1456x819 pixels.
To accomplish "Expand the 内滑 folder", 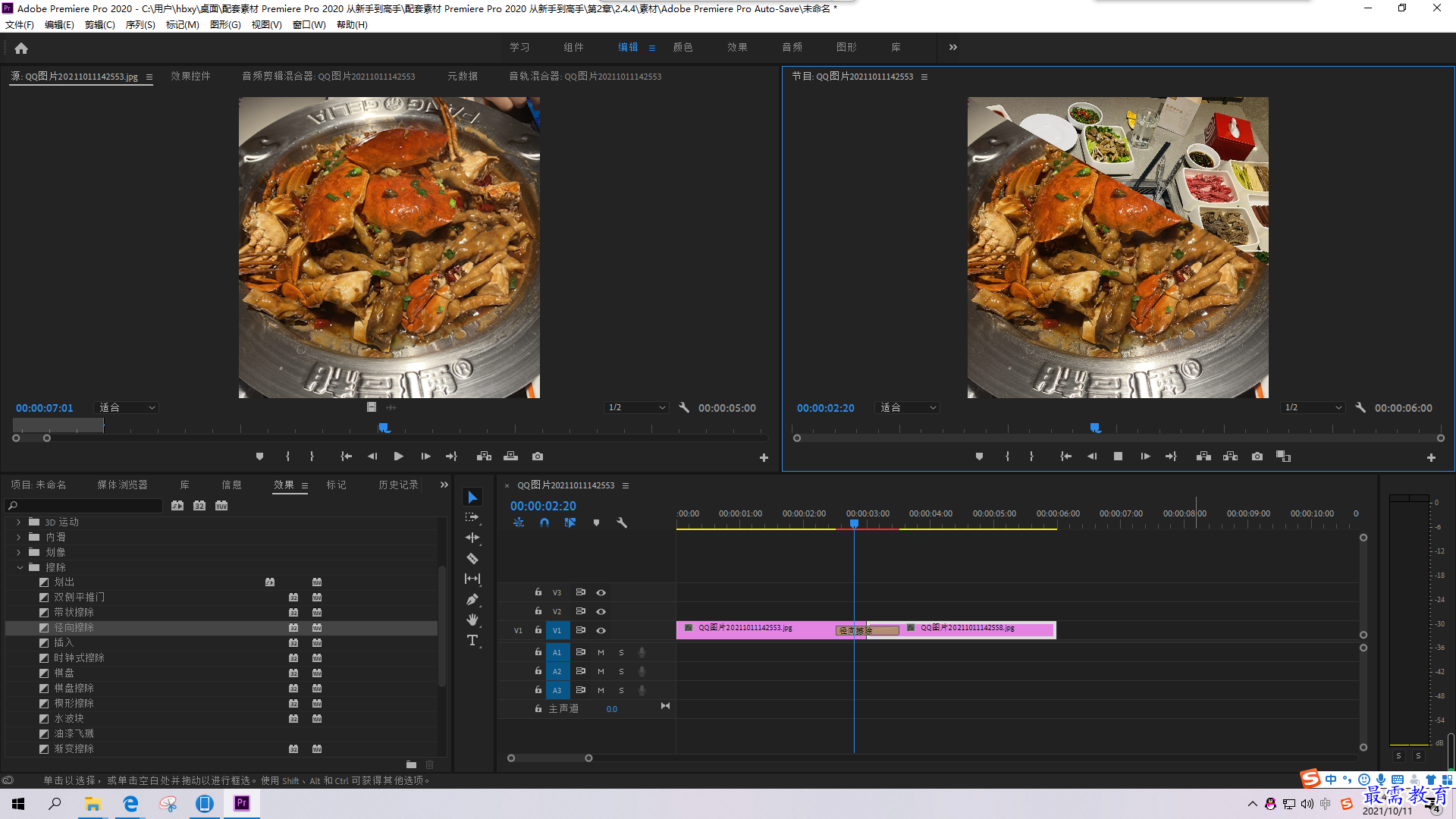I will coord(19,537).
